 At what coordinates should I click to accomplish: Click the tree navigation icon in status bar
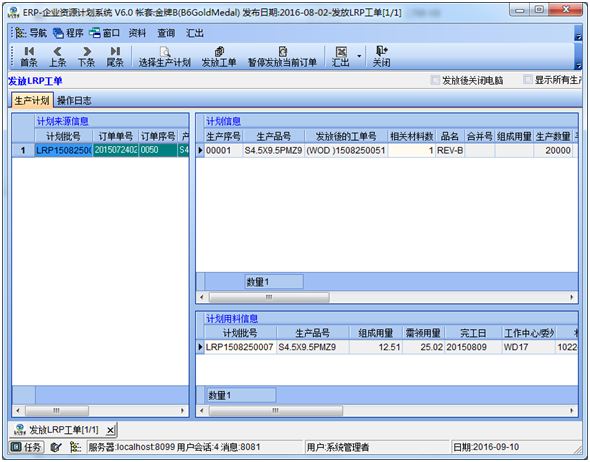pyautogui.click(x=75, y=447)
